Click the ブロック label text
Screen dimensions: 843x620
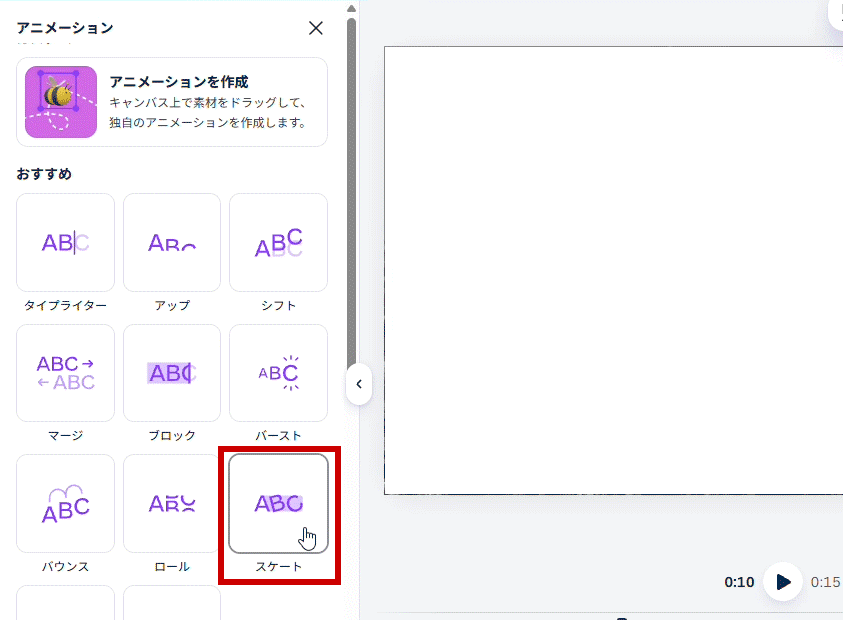click(x=172, y=436)
